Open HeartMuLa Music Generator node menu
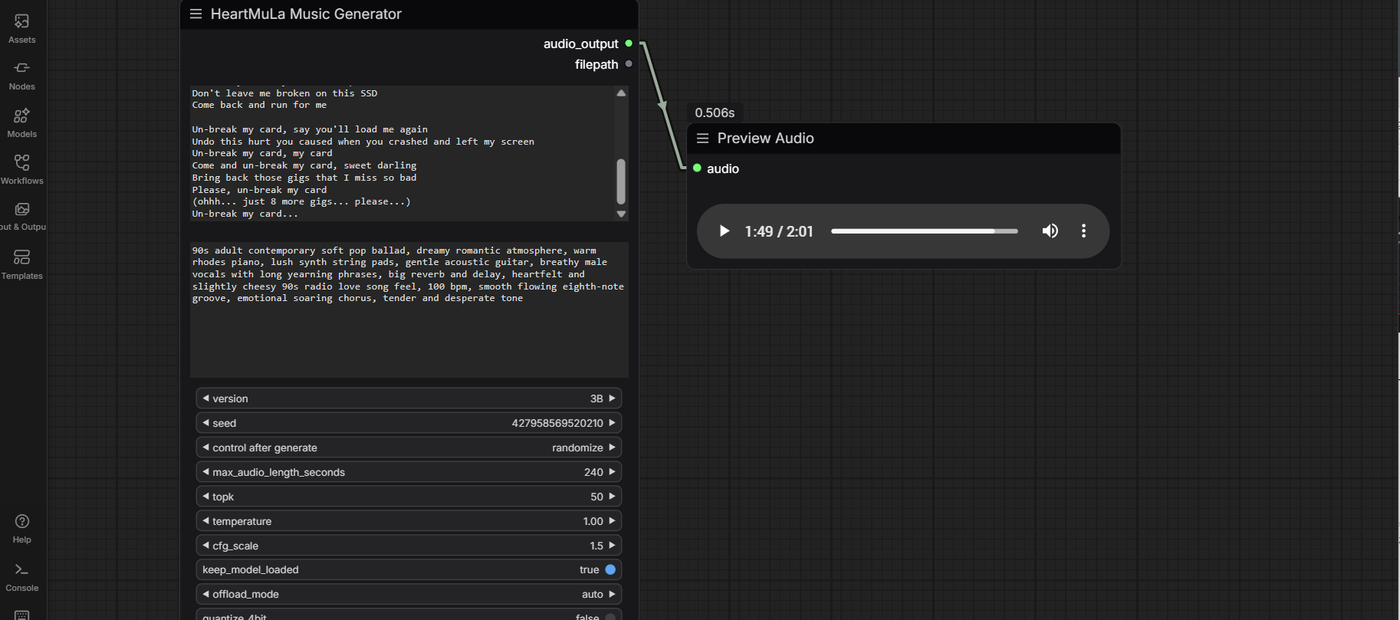 click(x=196, y=14)
